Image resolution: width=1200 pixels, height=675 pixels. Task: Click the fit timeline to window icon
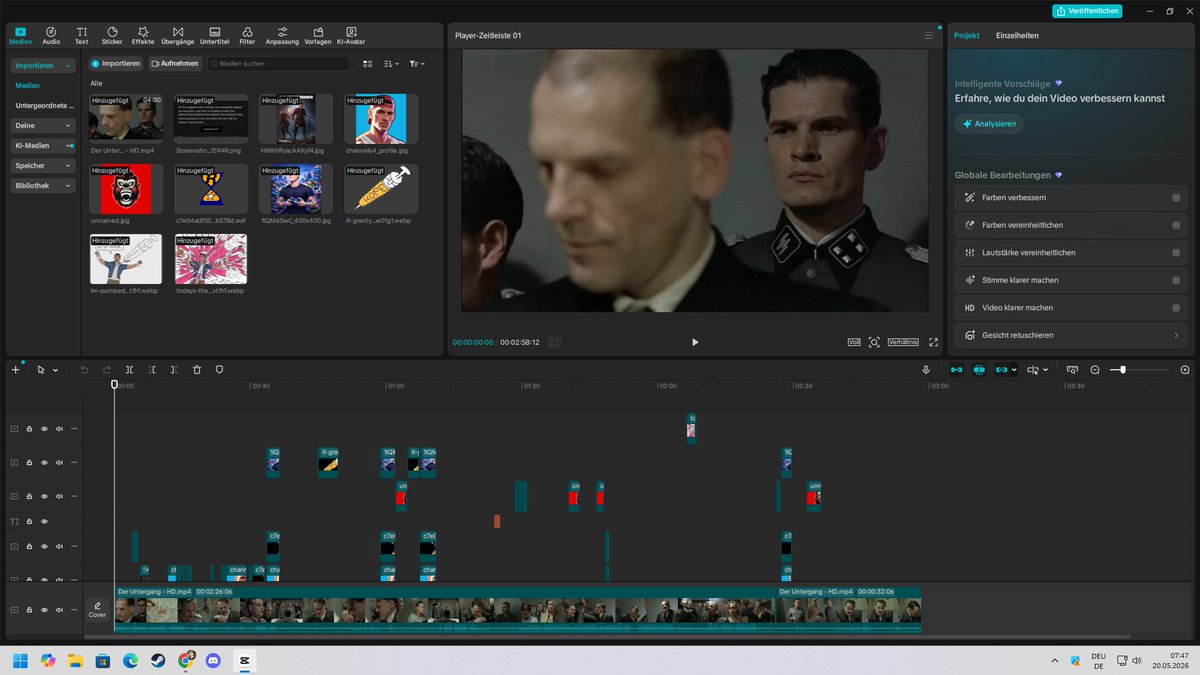(1072, 370)
